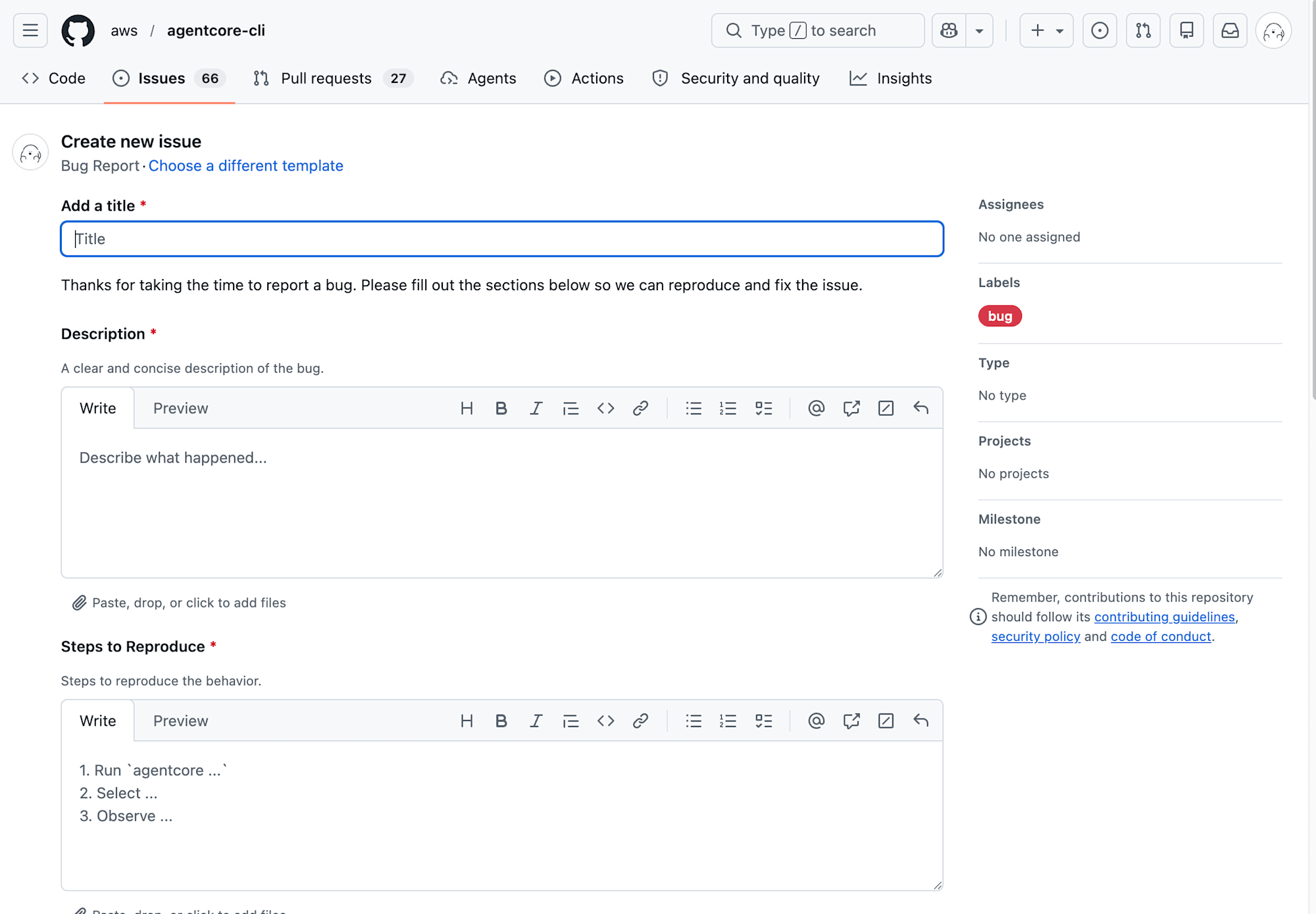Open the contributing guidelines link

pos(1164,617)
